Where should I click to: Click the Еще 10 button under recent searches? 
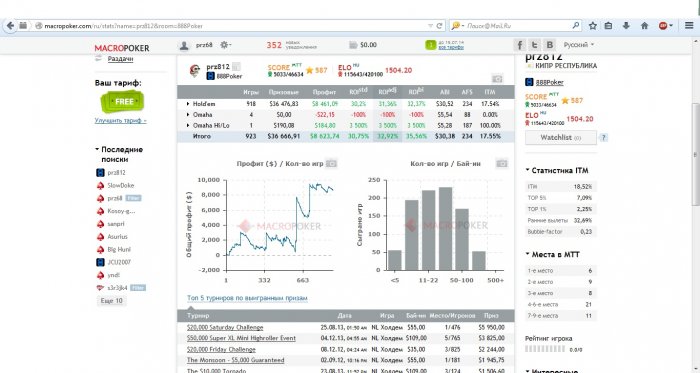click(x=111, y=301)
